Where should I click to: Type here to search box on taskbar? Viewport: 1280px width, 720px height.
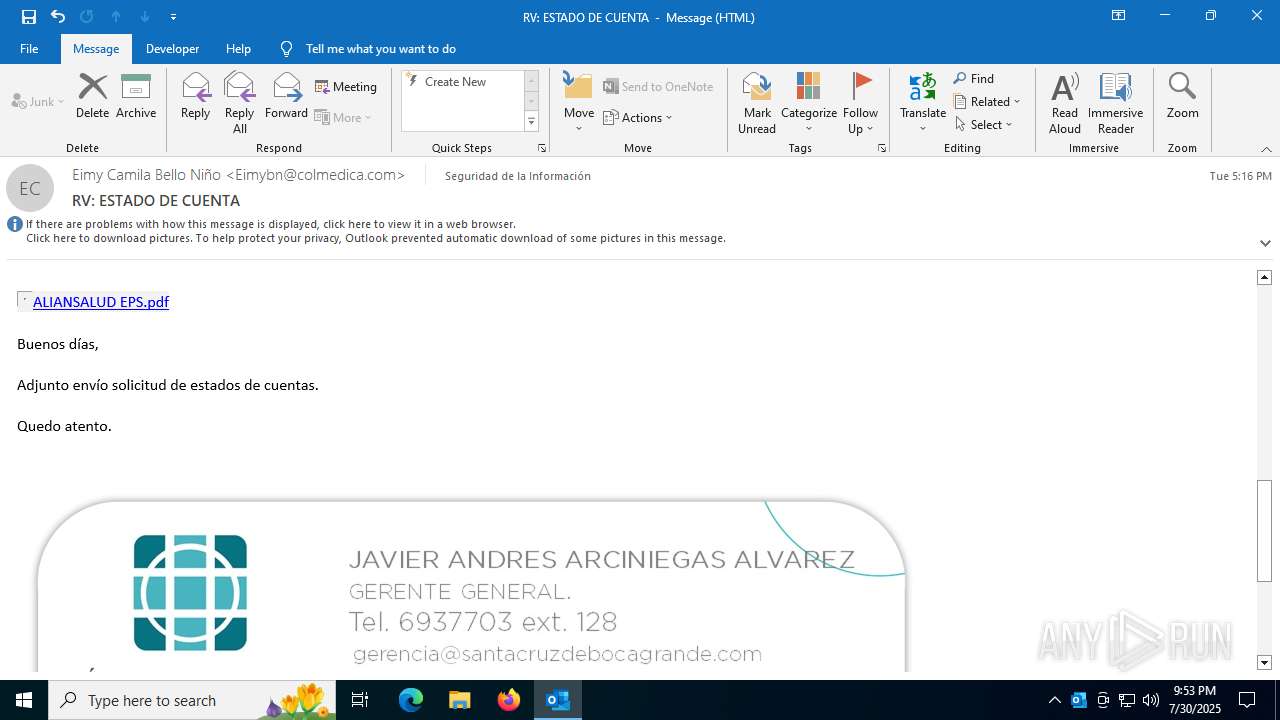[x=192, y=700]
